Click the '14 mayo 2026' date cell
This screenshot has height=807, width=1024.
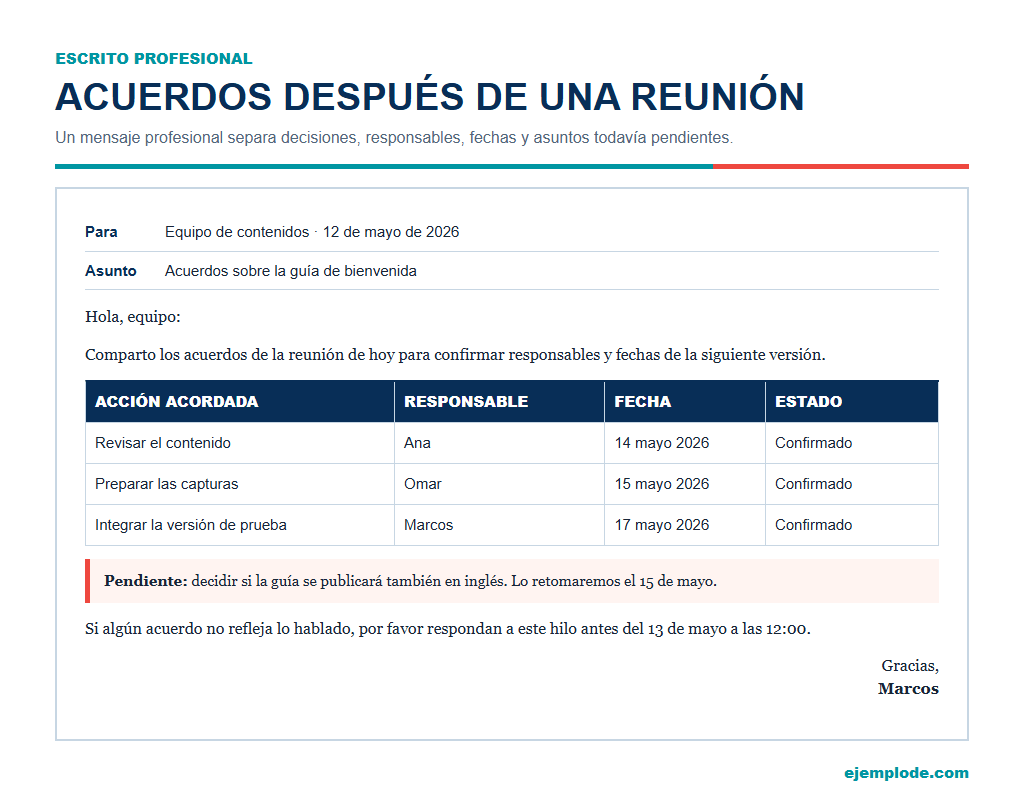684,443
